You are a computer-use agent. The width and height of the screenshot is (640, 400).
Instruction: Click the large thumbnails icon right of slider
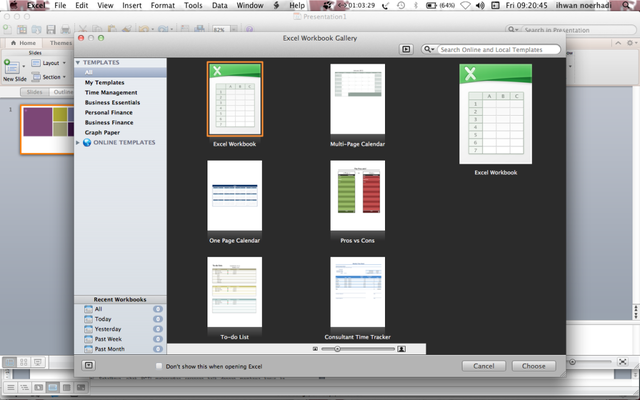click(402, 349)
